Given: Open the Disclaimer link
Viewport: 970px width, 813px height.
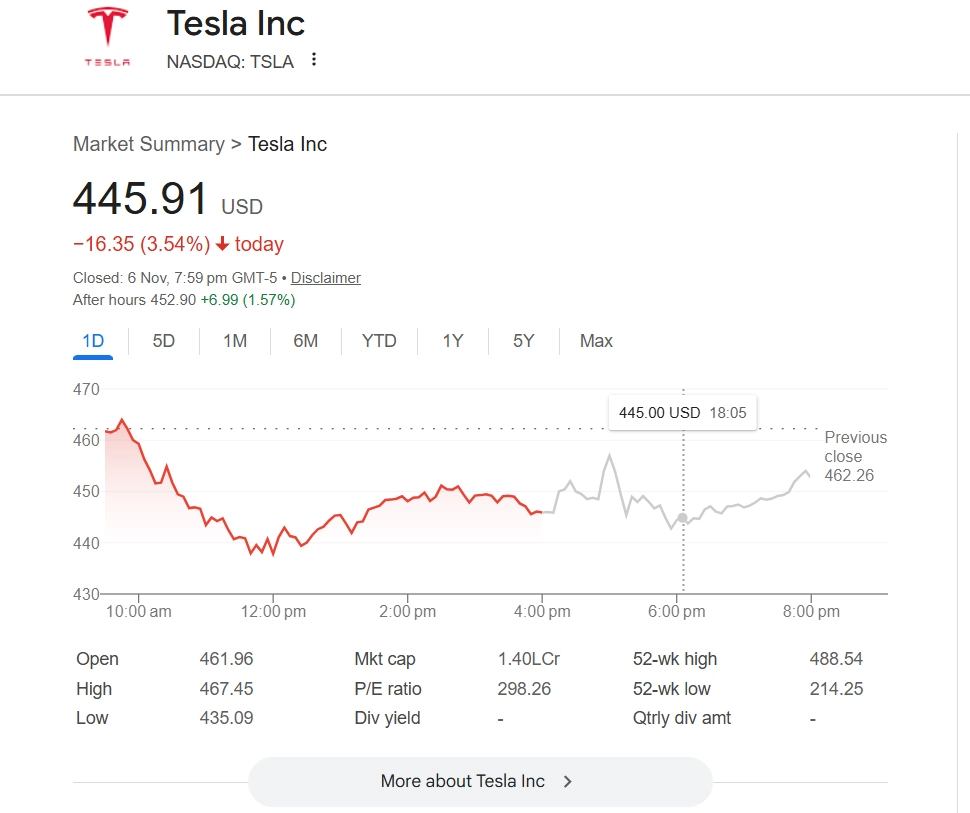Looking at the screenshot, I should 326,278.
